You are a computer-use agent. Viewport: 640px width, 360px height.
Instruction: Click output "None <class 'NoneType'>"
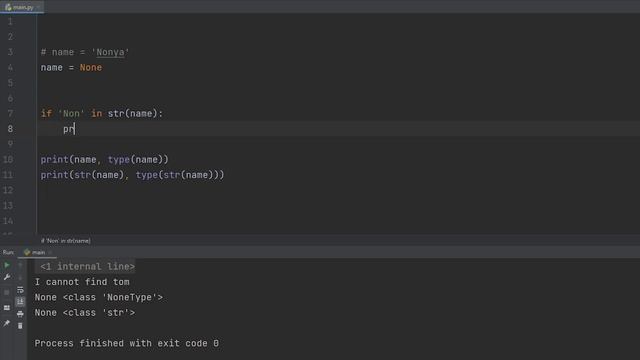click(x=99, y=298)
